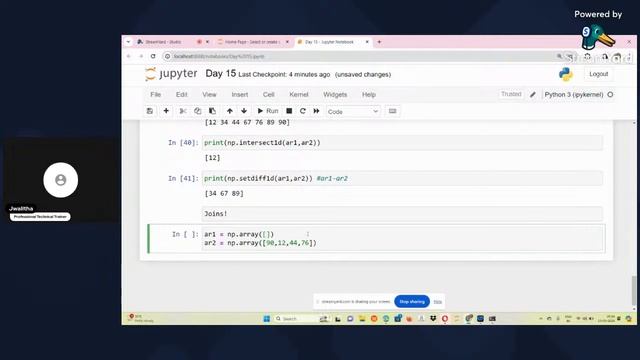Open the Help menu
This screenshot has height=360, width=640.
369,94
